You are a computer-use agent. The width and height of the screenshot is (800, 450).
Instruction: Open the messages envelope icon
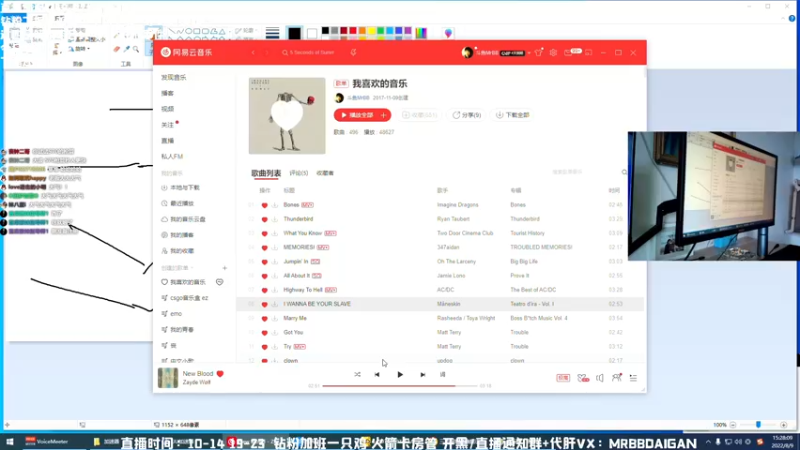(x=568, y=53)
